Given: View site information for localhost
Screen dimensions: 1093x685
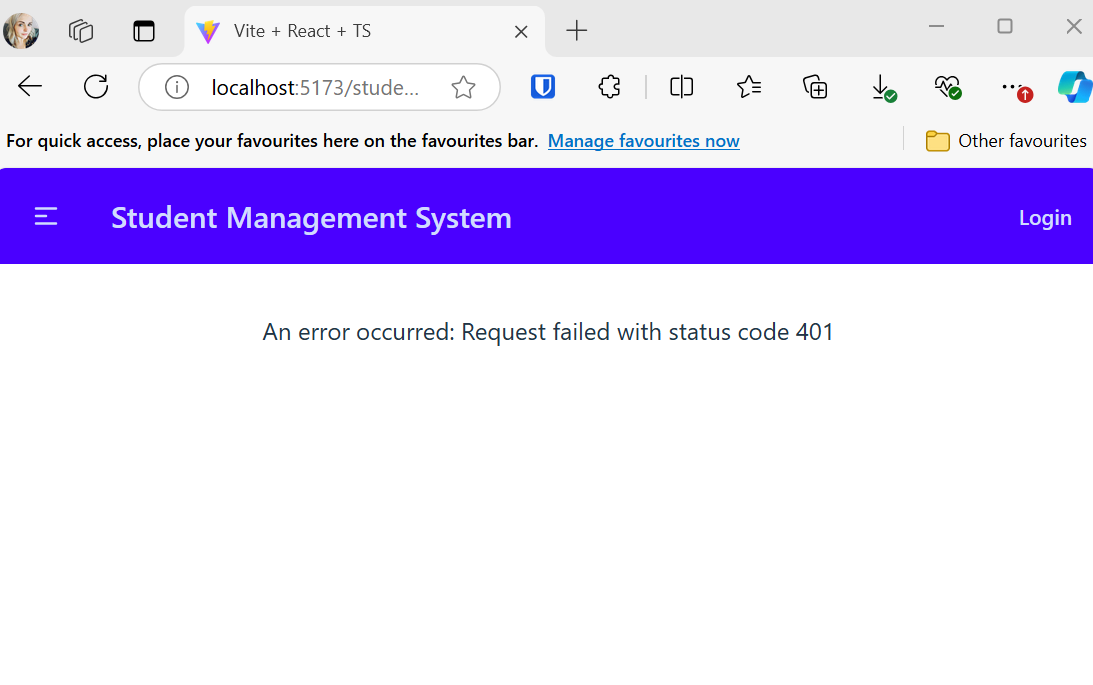Looking at the screenshot, I should pos(176,86).
